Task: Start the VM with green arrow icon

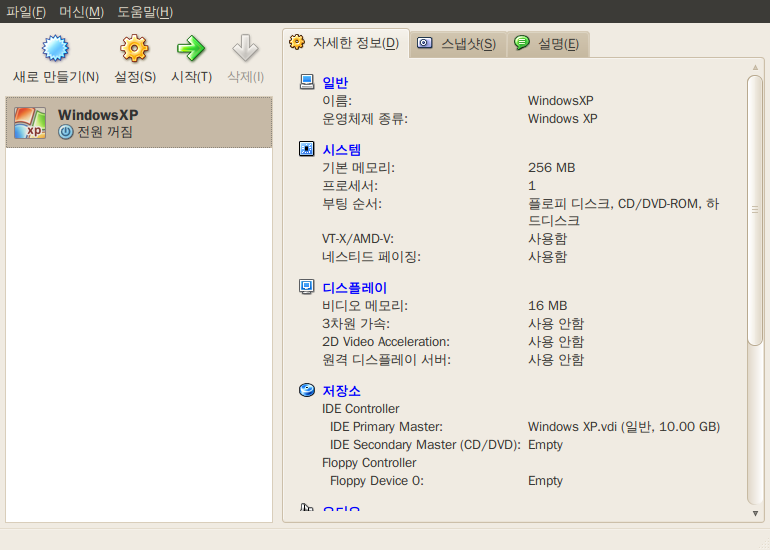Action: point(191,48)
